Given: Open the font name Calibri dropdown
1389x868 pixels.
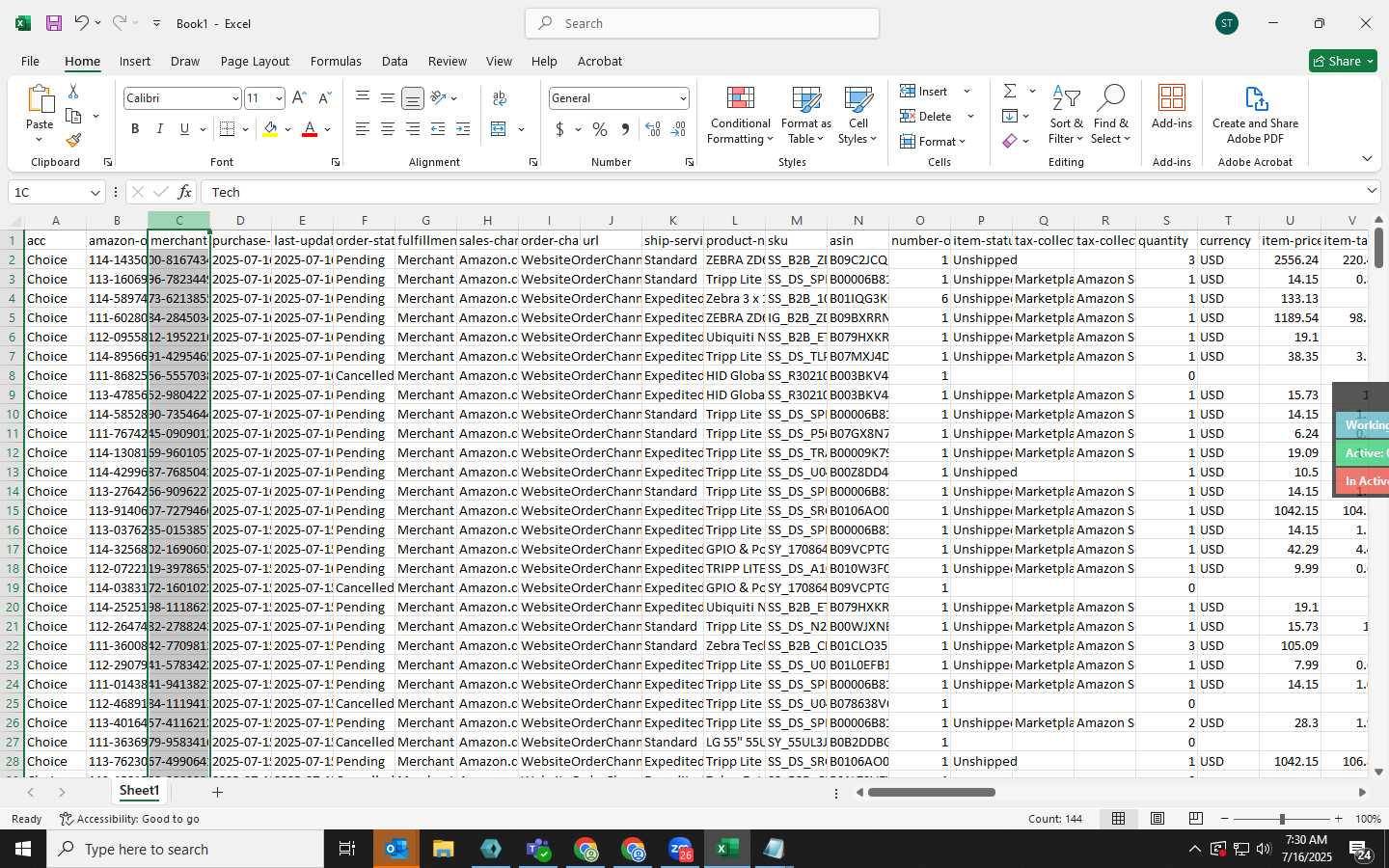Looking at the screenshot, I should pos(234,98).
